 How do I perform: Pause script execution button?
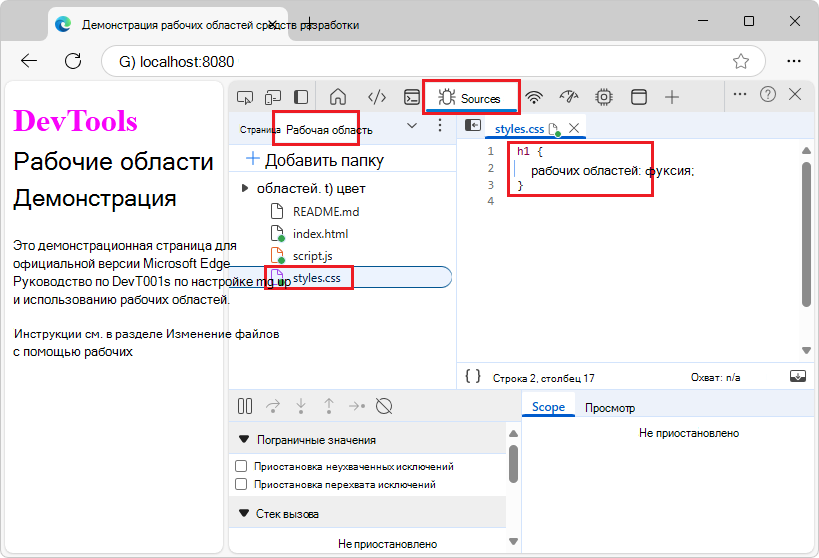click(244, 406)
